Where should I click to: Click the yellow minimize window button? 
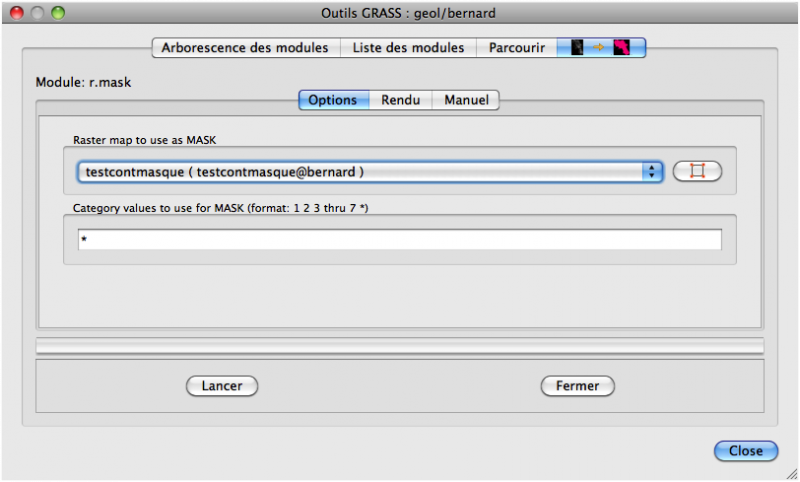click(37, 12)
